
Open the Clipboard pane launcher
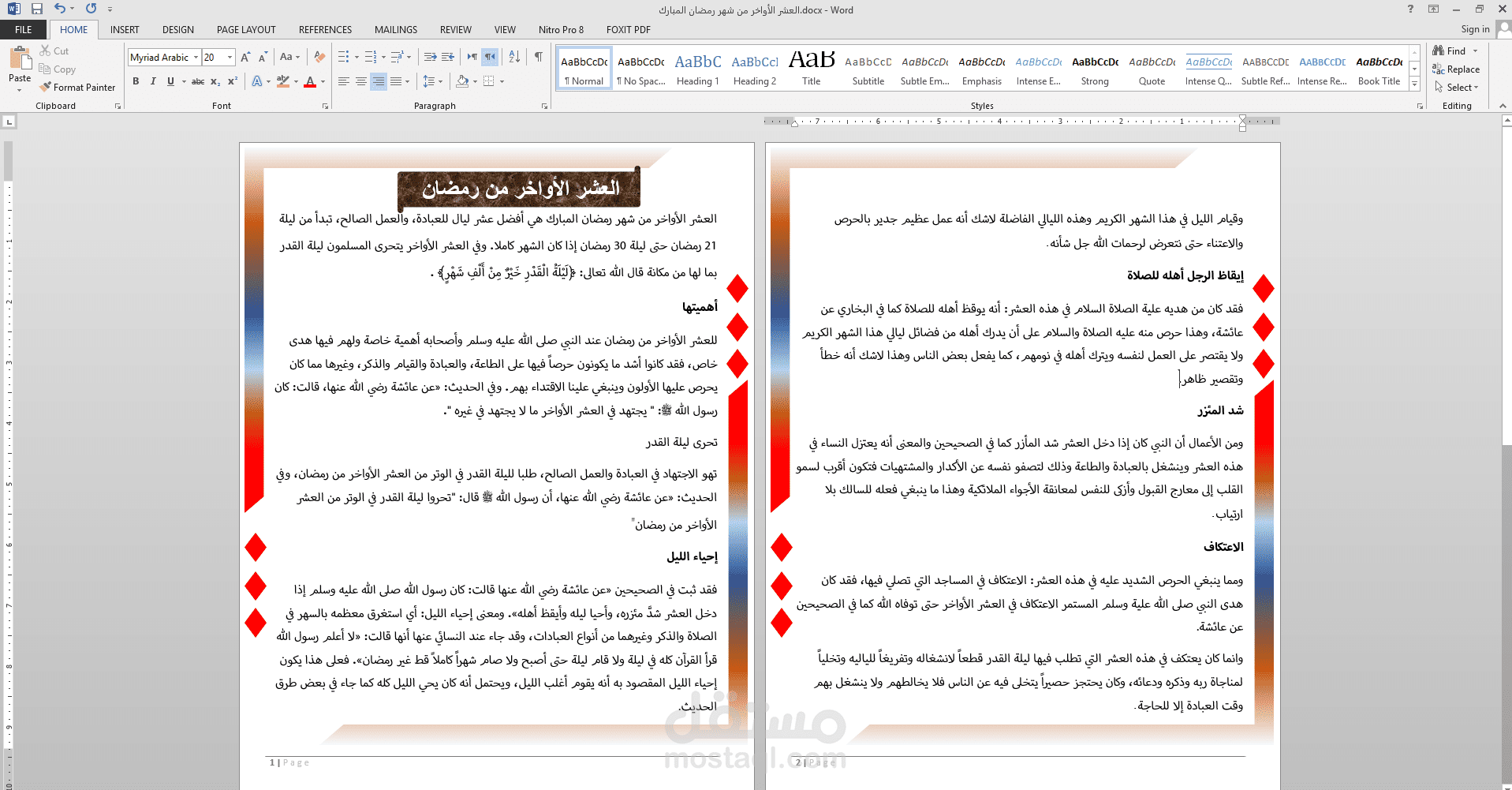(118, 106)
